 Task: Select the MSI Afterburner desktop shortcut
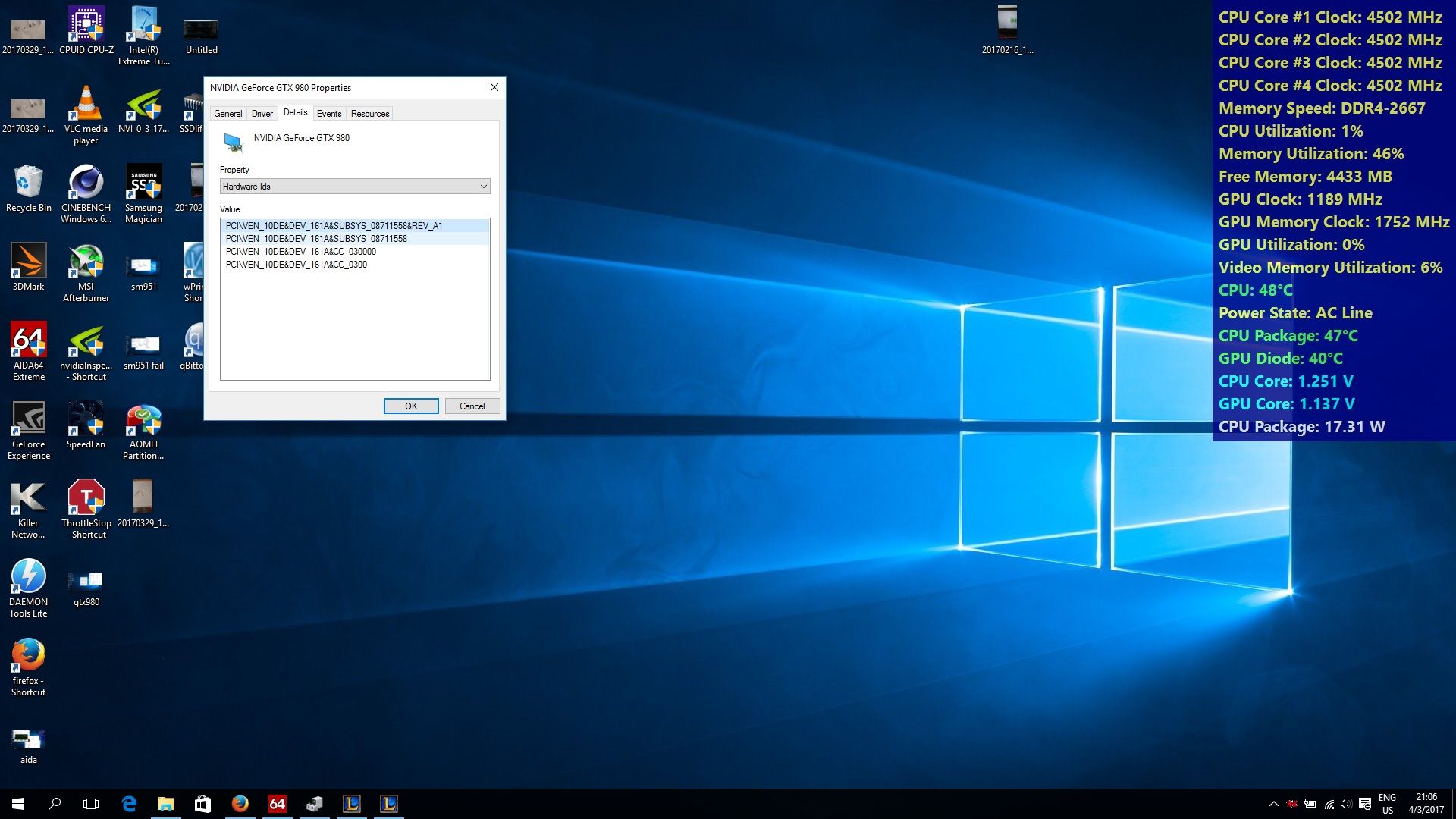pos(86,262)
